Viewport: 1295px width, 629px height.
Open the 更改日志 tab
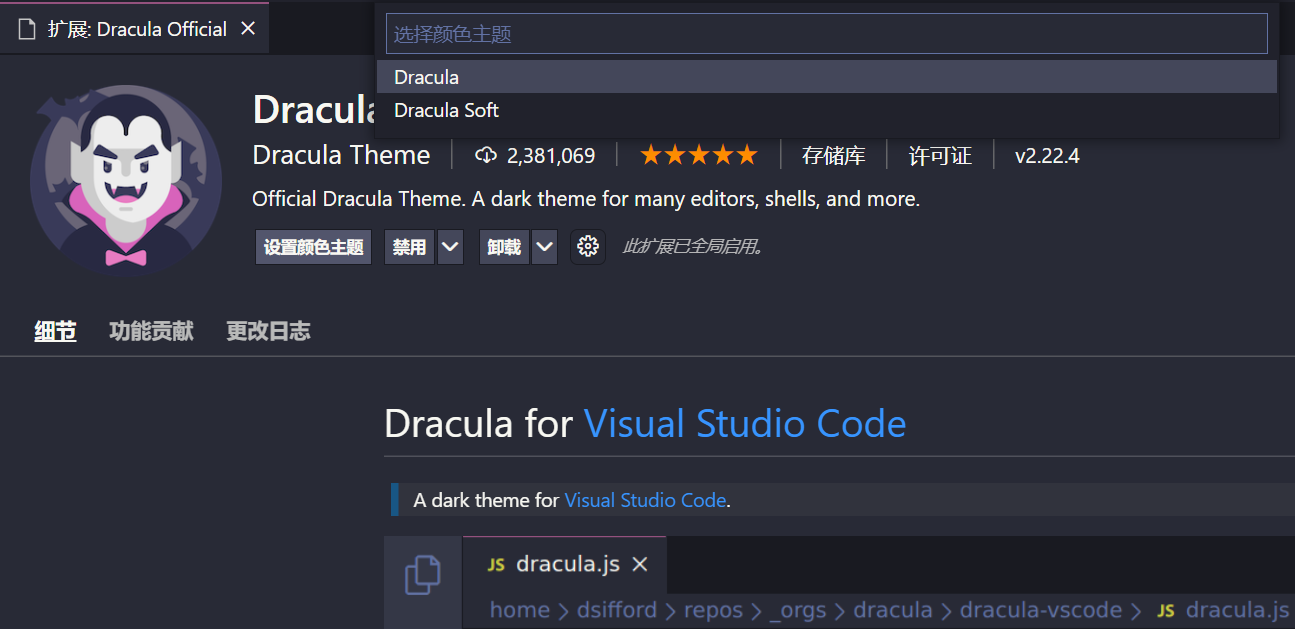pos(268,331)
